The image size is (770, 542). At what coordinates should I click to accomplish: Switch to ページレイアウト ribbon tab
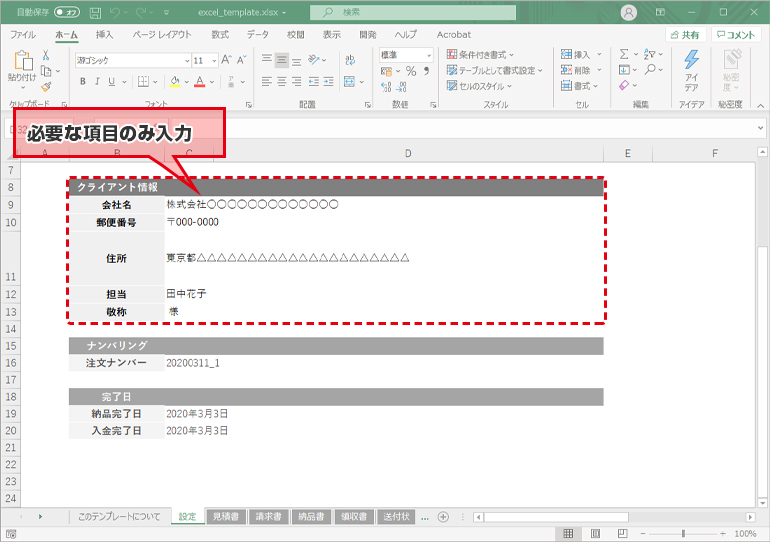[x=162, y=35]
